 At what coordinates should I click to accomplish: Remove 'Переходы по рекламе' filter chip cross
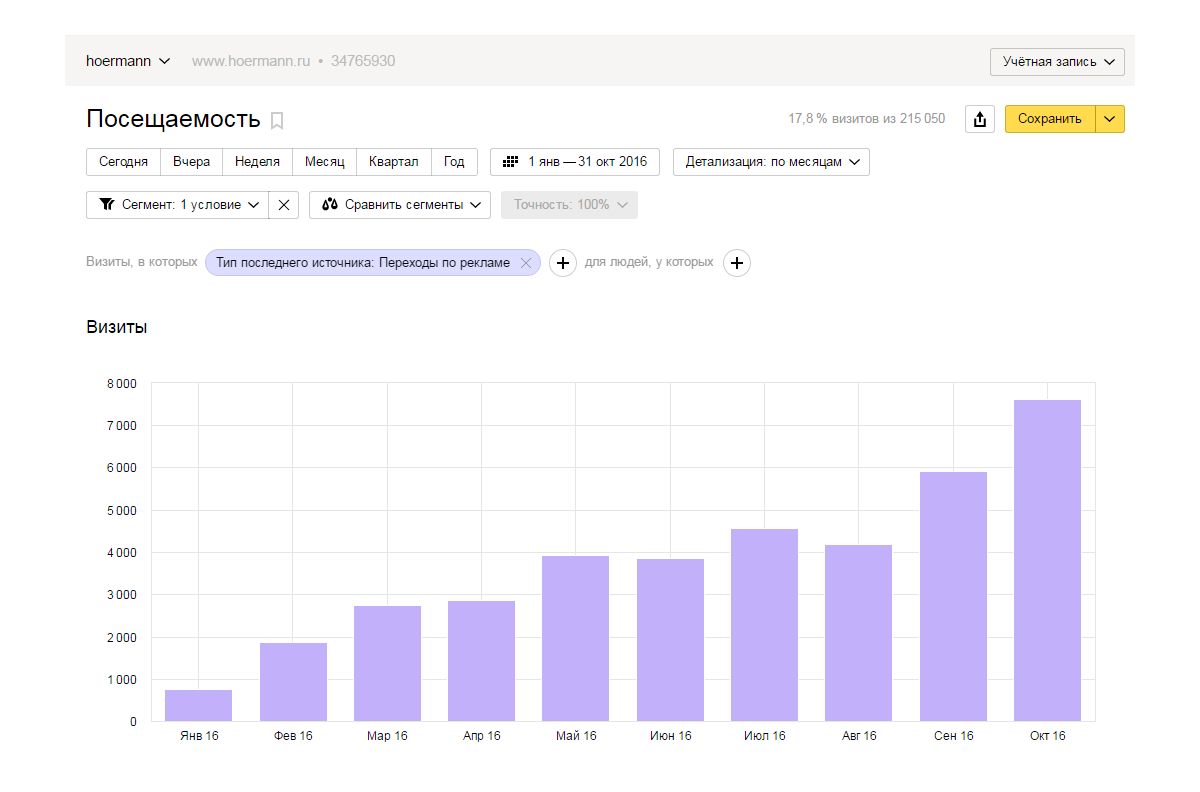(525, 263)
